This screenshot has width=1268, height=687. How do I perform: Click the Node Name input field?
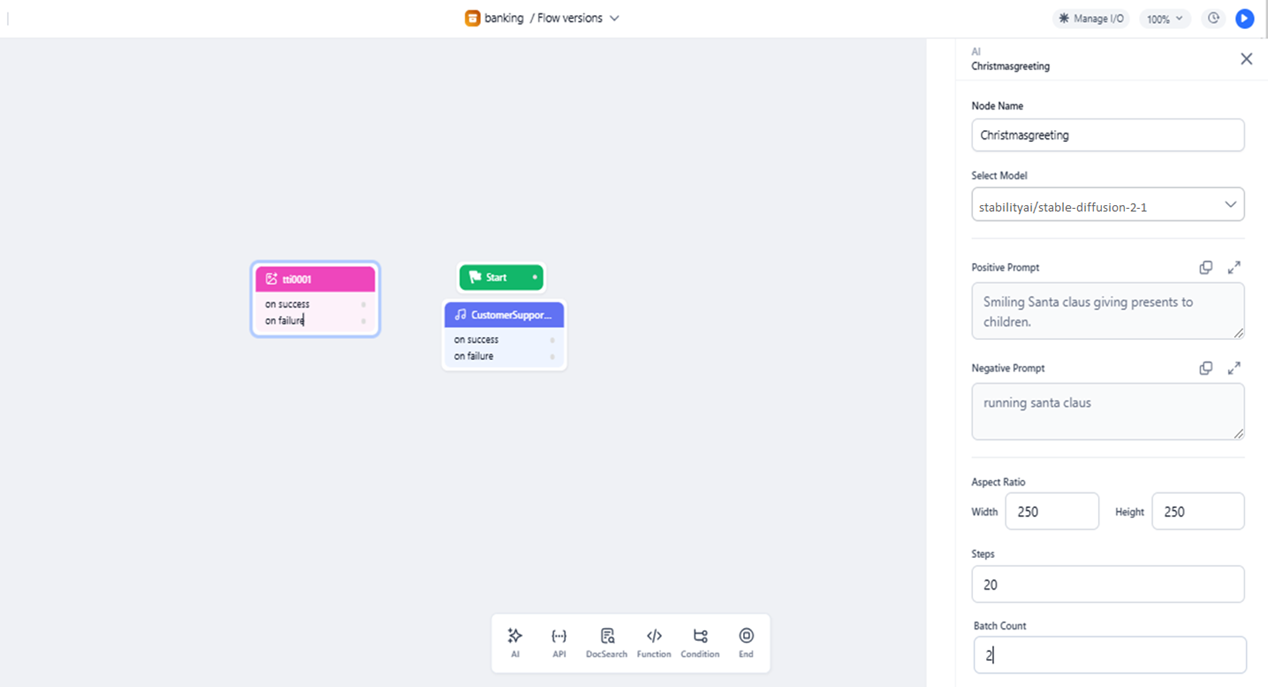[x=1107, y=134]
